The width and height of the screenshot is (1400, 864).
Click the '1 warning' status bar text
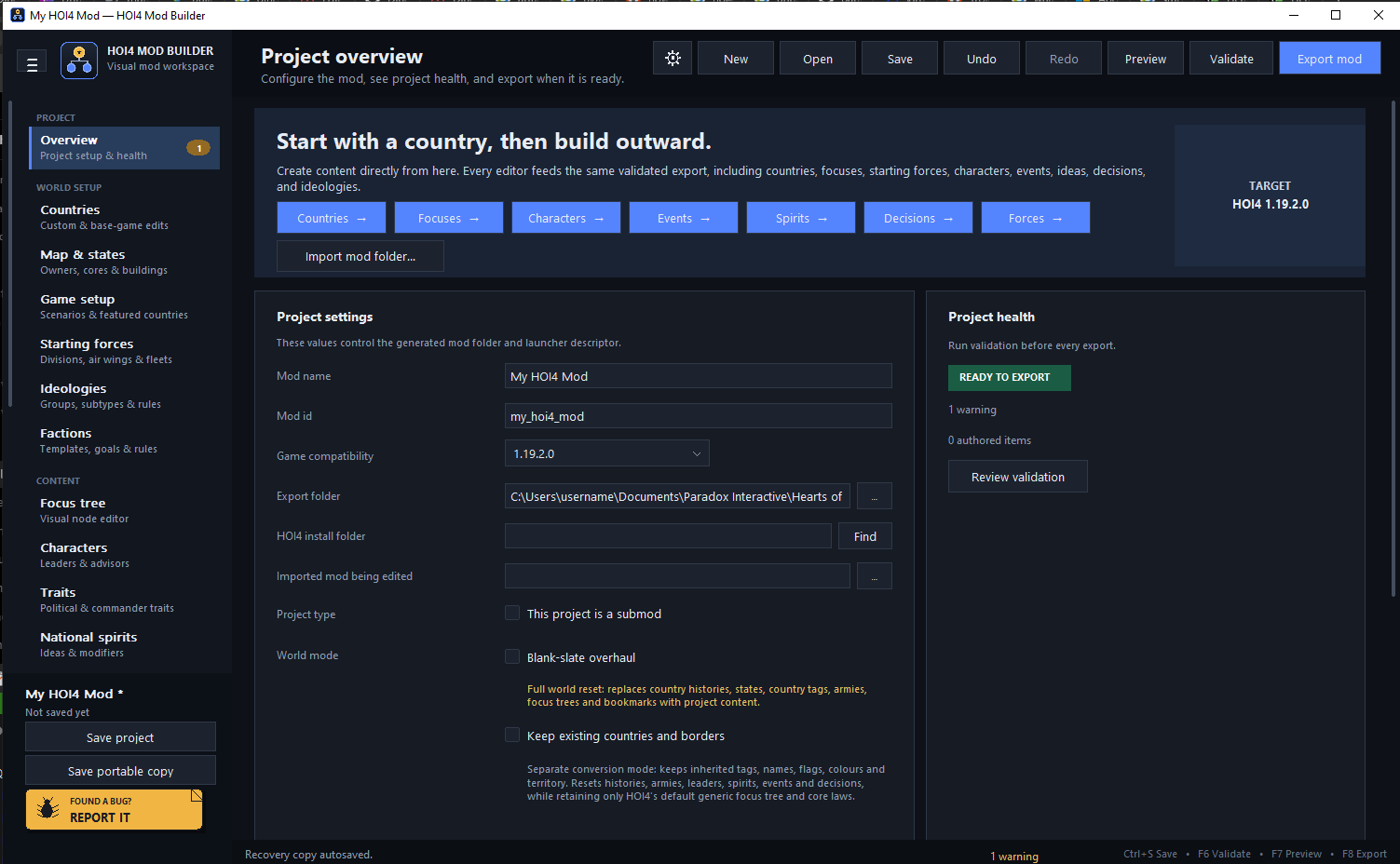tap(1014, 857)
